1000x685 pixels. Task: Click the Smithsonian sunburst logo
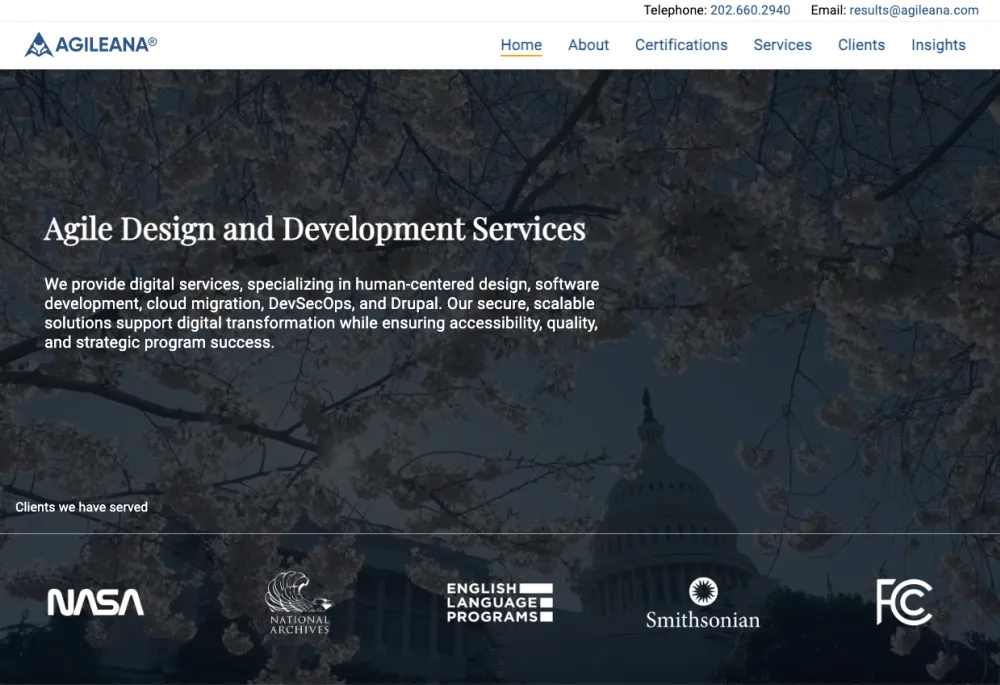[x=703, y=589]
